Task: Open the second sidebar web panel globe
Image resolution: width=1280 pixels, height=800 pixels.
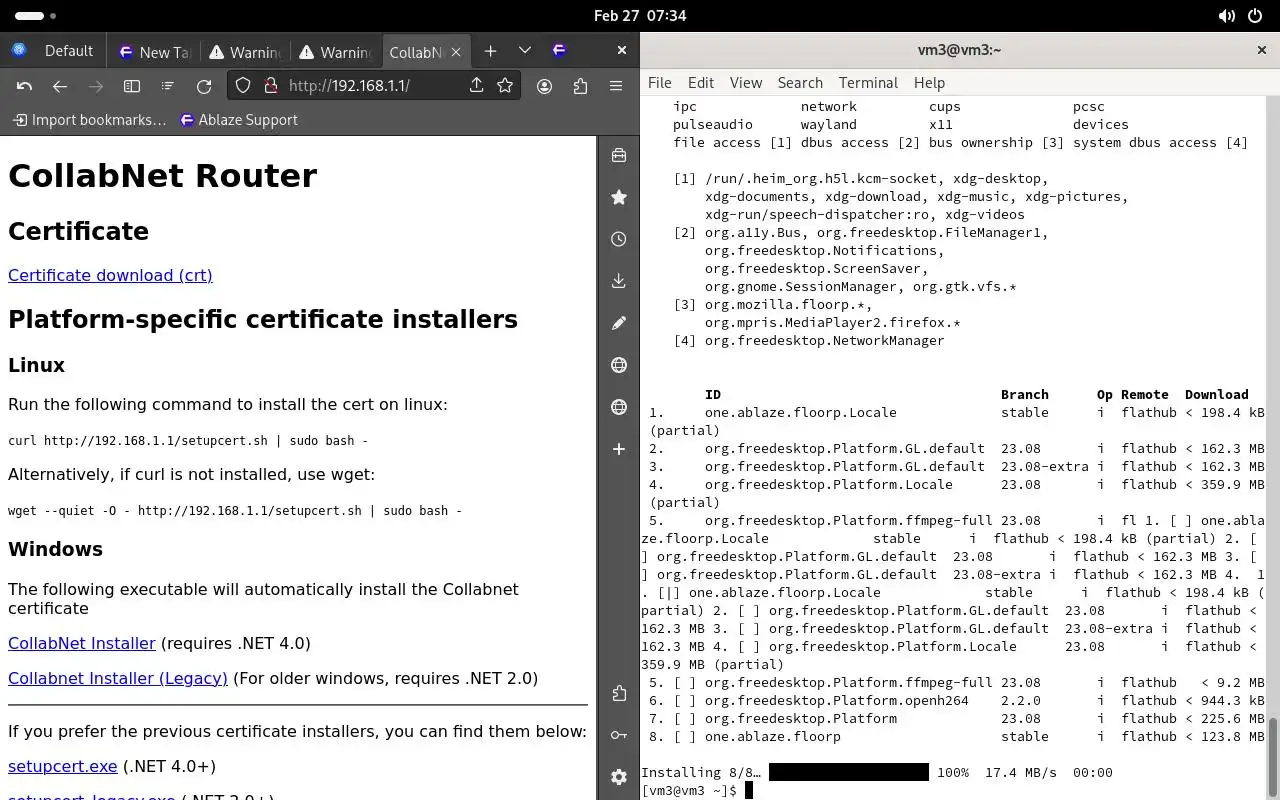Action: point(619,407)
